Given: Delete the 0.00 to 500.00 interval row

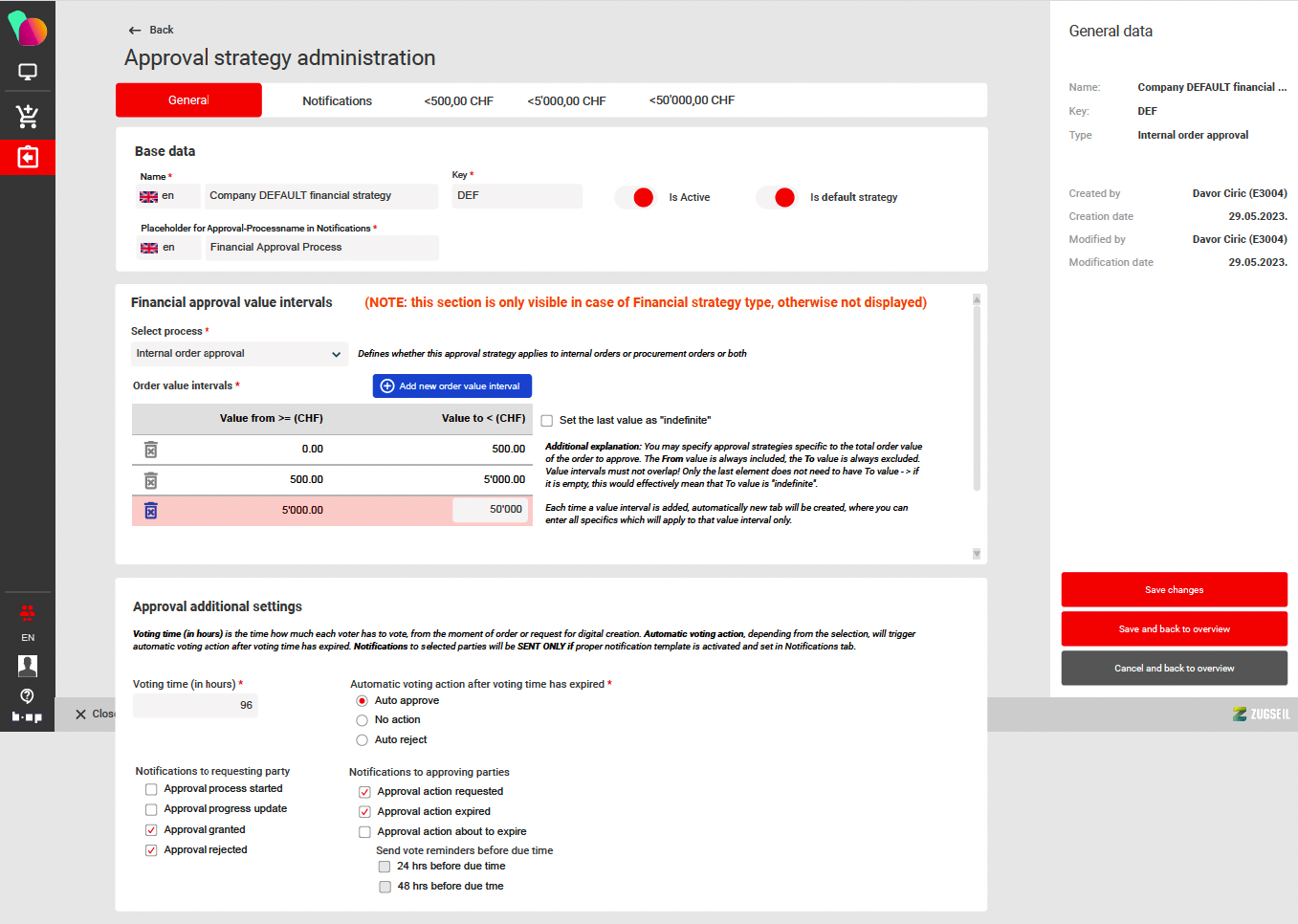Looking at the screenshot, I should point(150,450).
